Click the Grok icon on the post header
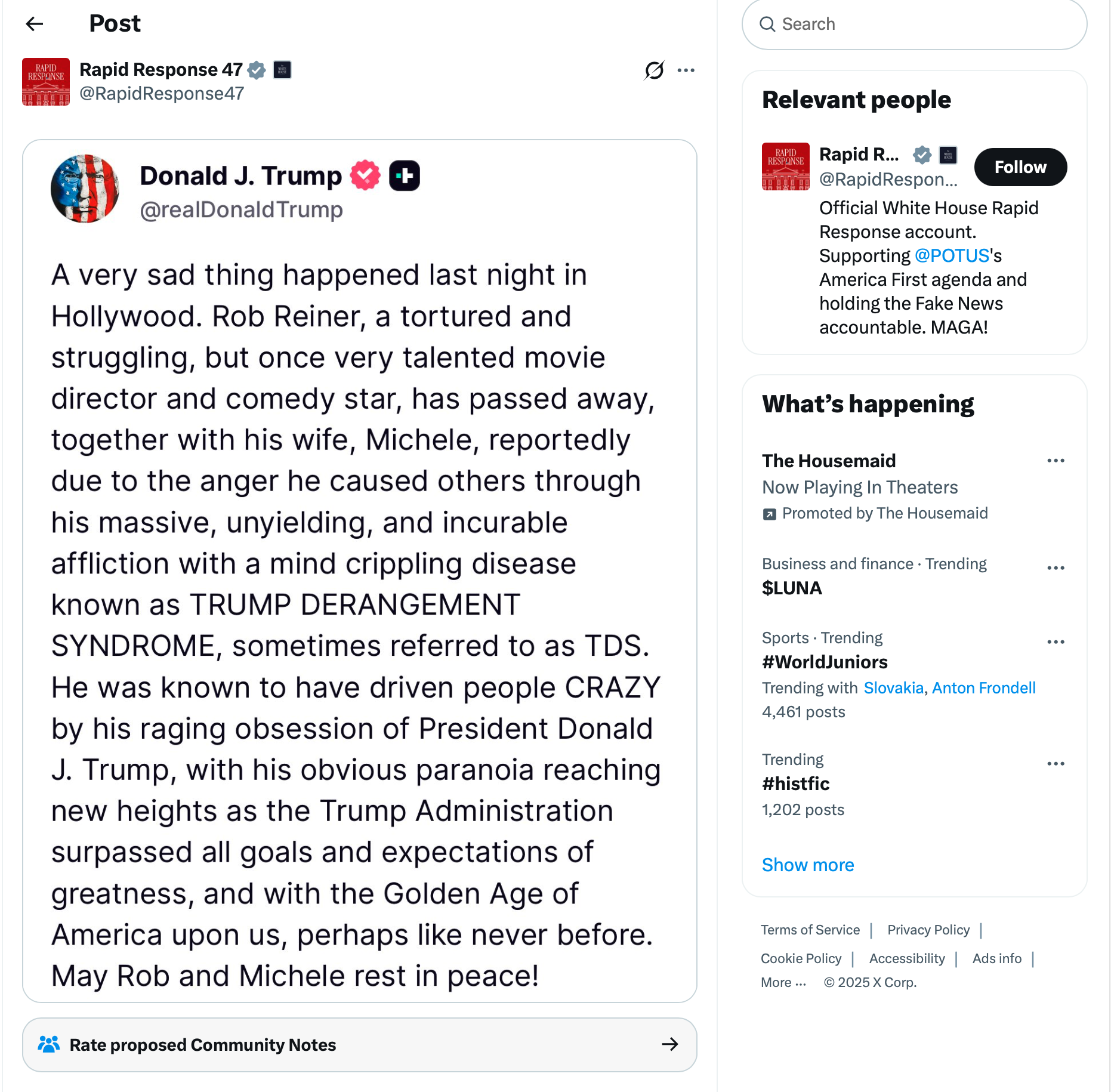 (x=654, y=70)
